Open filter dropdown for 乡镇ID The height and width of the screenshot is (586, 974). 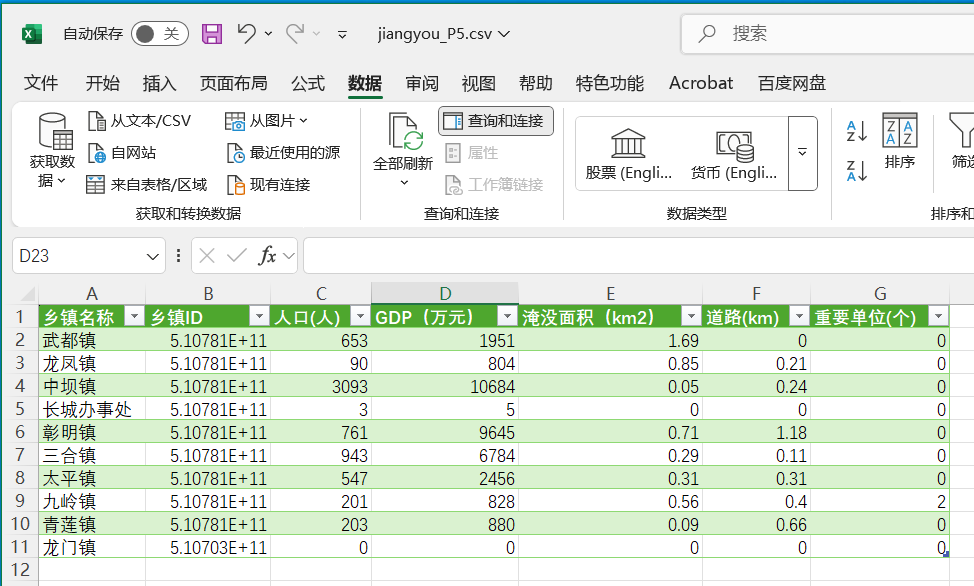point(259,316)
